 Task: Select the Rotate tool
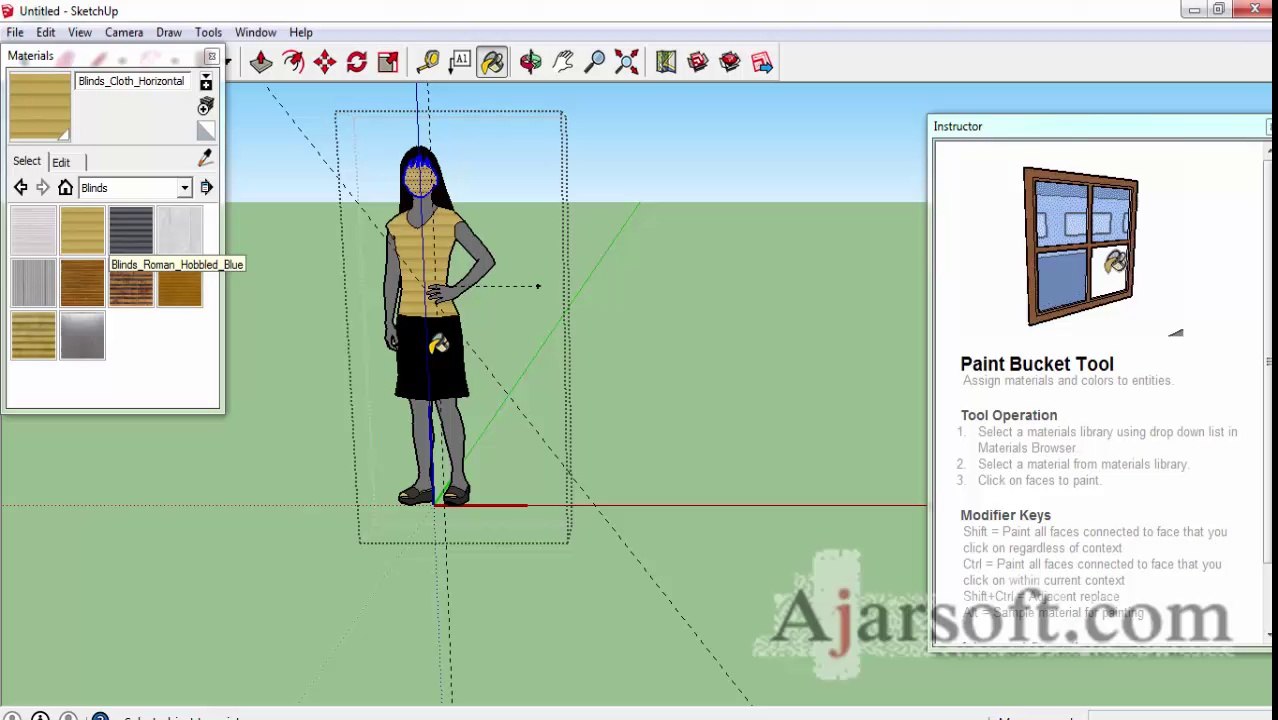357,62
